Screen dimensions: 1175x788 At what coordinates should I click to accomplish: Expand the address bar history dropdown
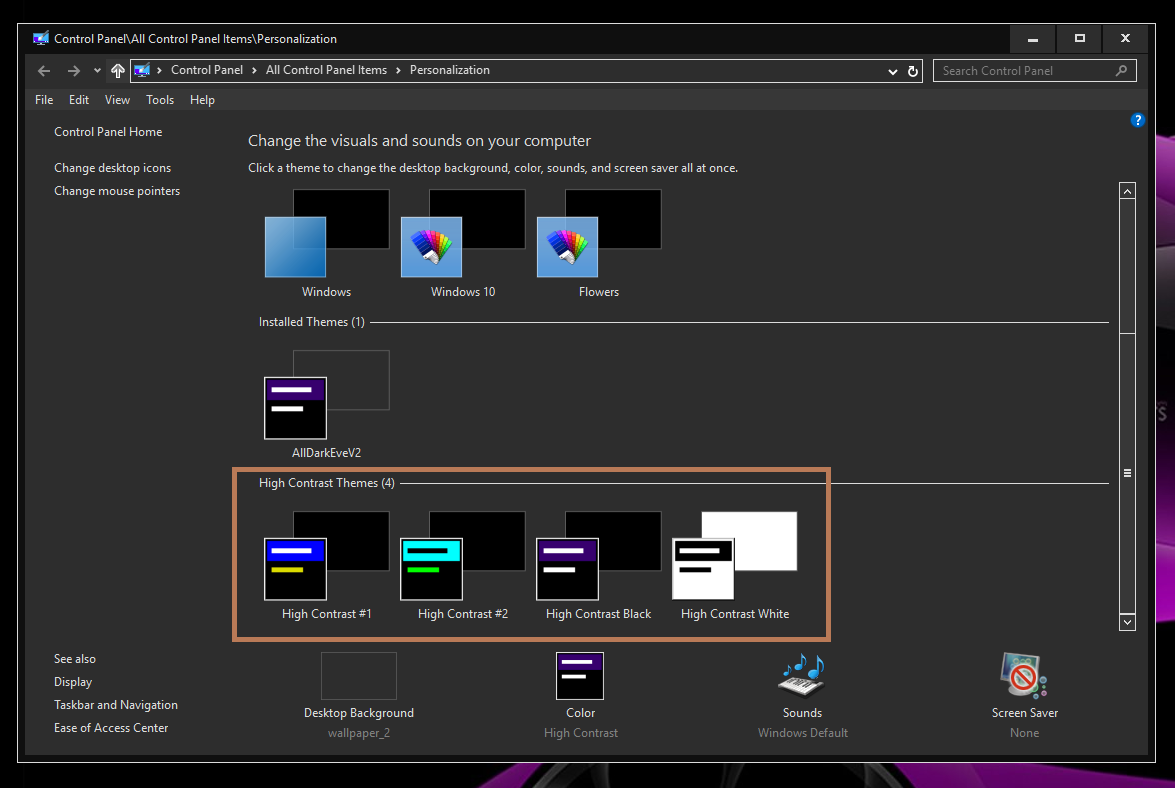coord(892,71)
